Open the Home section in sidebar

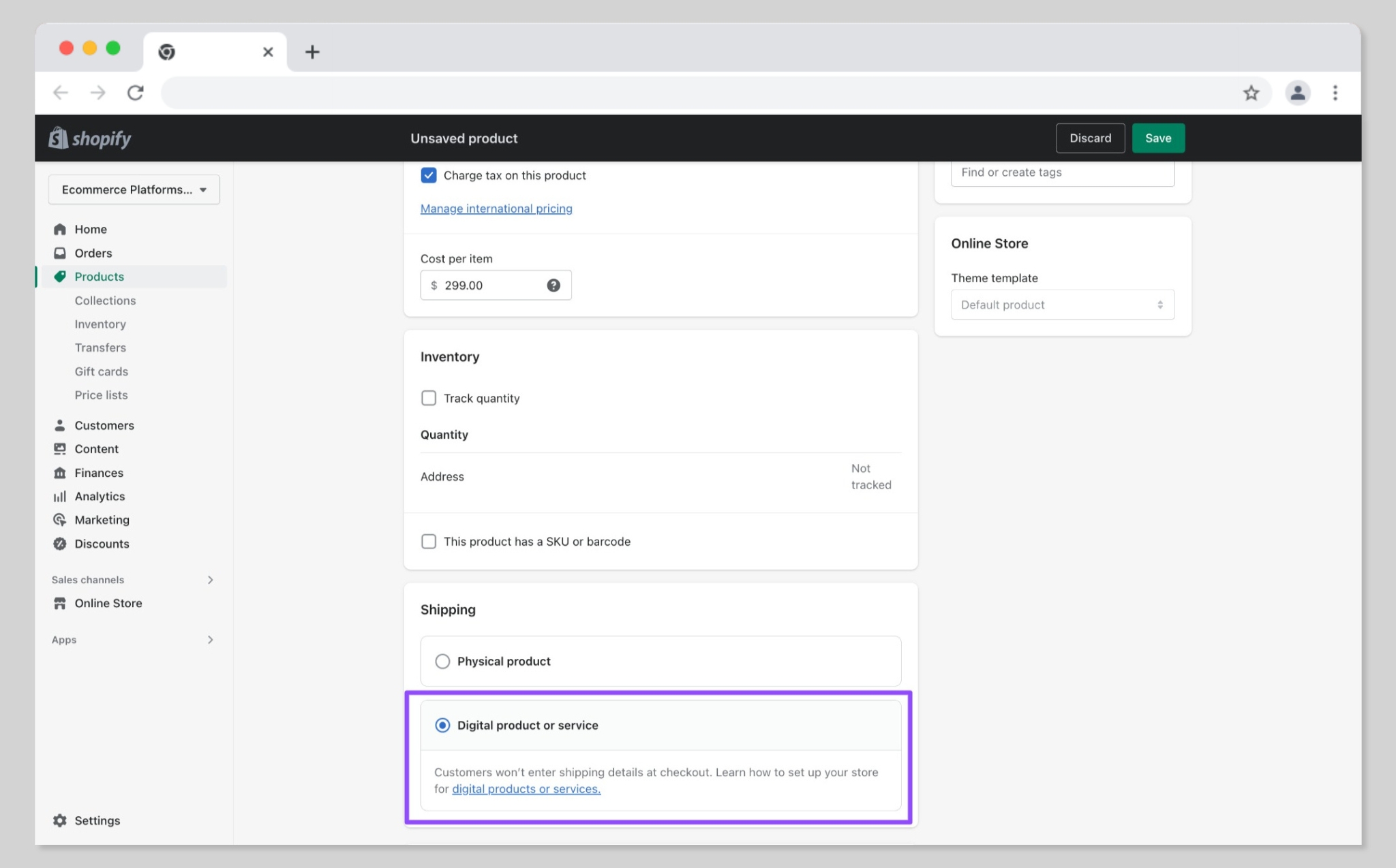pos(91,229)
